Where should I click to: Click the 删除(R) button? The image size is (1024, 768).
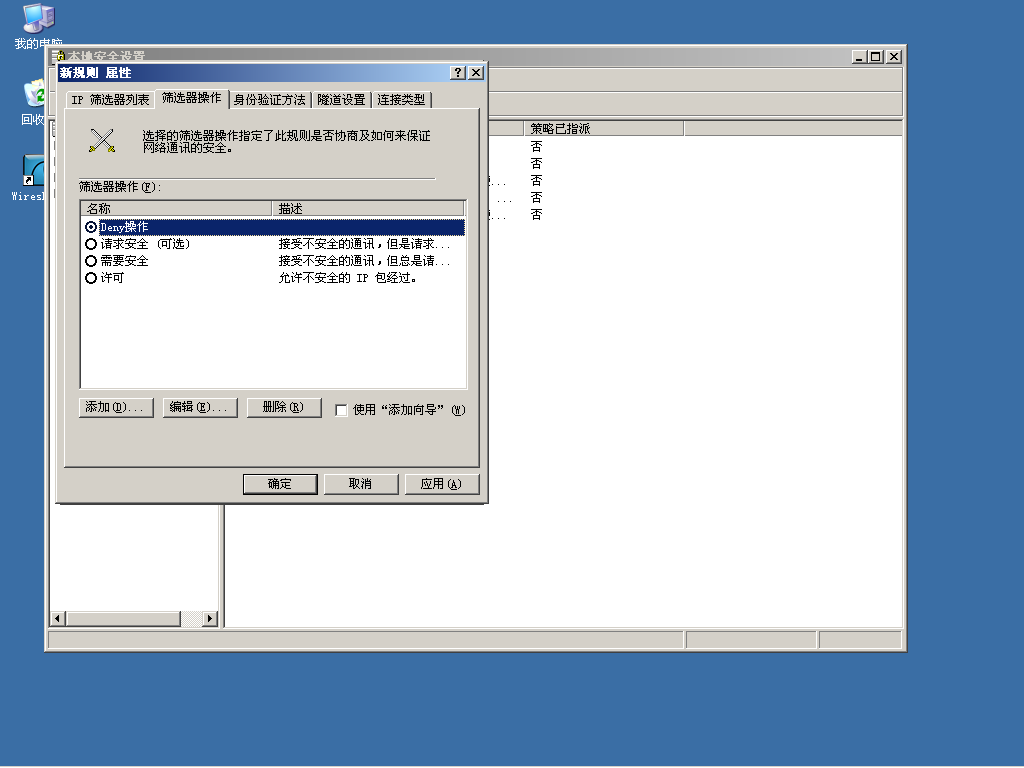pos(284,408)
